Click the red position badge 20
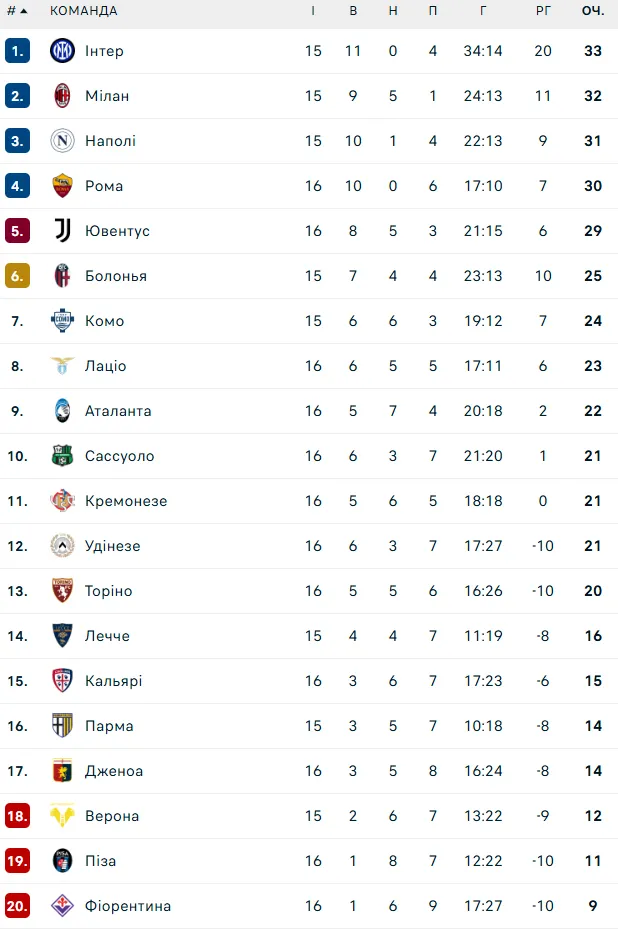 (17, 906)
